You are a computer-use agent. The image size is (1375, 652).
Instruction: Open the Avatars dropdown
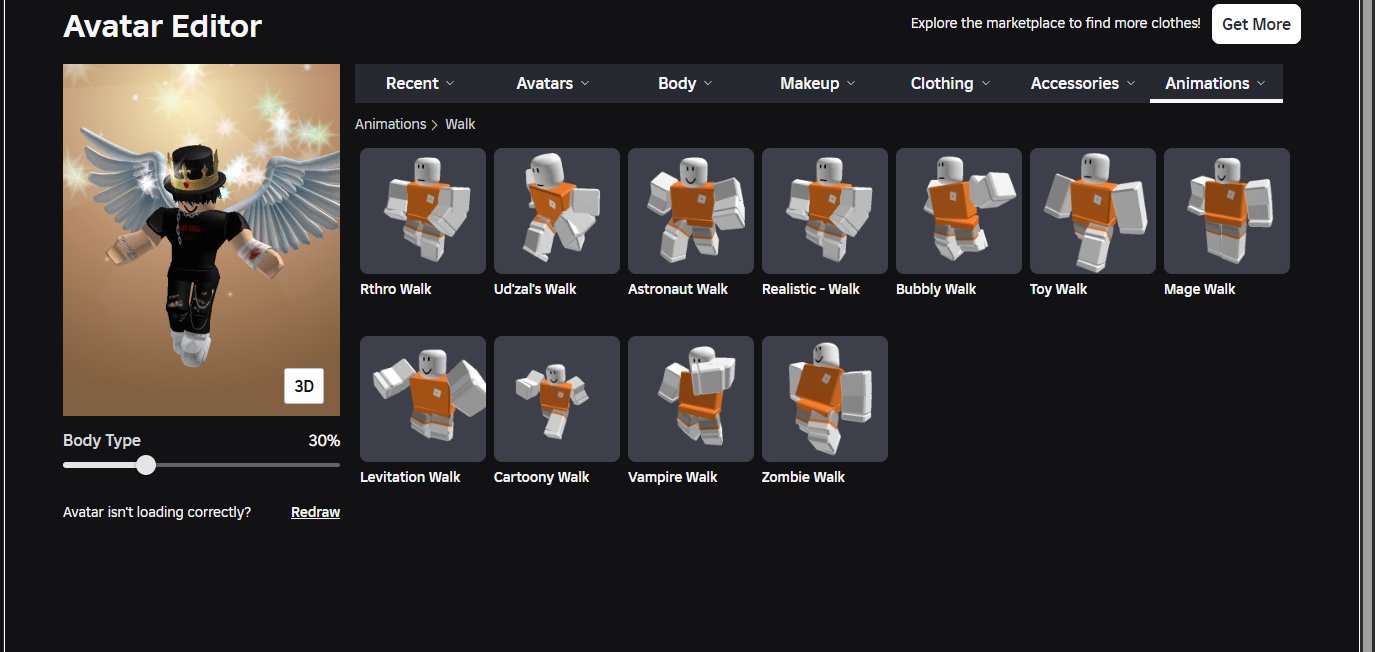pos(553,83)
